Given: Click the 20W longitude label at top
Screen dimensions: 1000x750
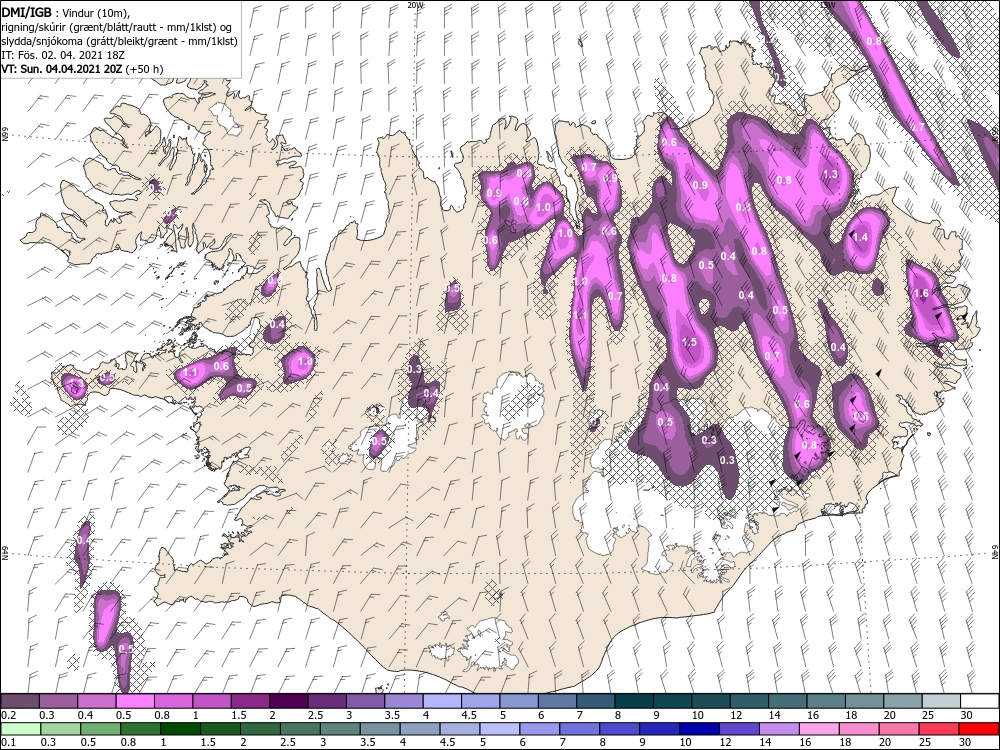Looking at the screenshot, I should coord(415,4).
